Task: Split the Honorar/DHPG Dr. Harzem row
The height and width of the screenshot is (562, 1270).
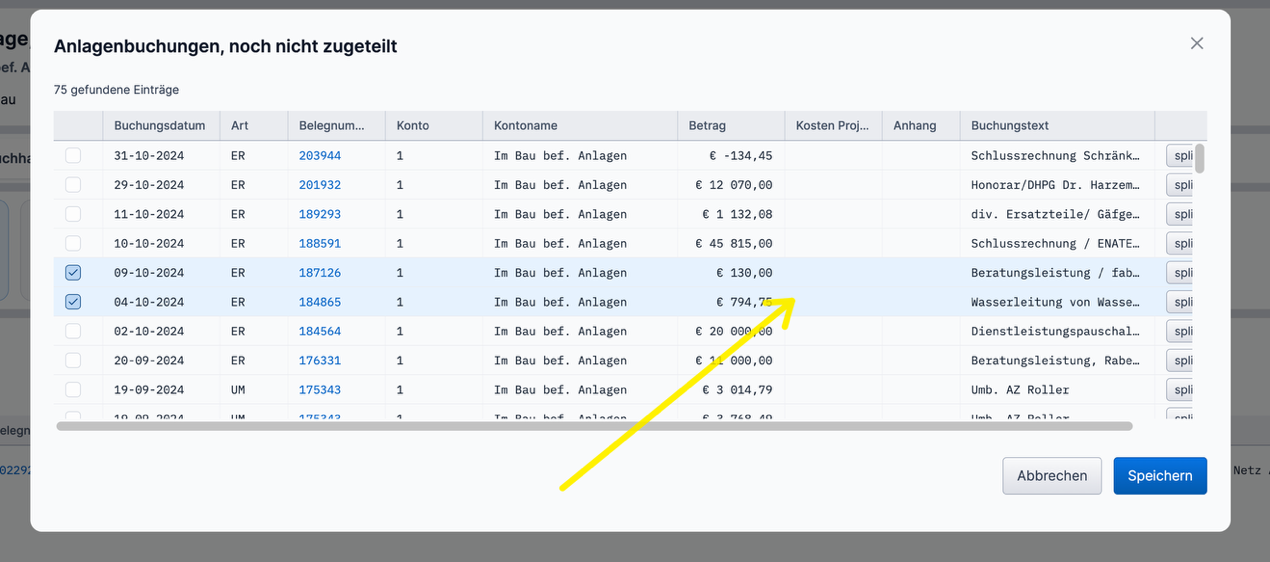Action: (1180, 185)
